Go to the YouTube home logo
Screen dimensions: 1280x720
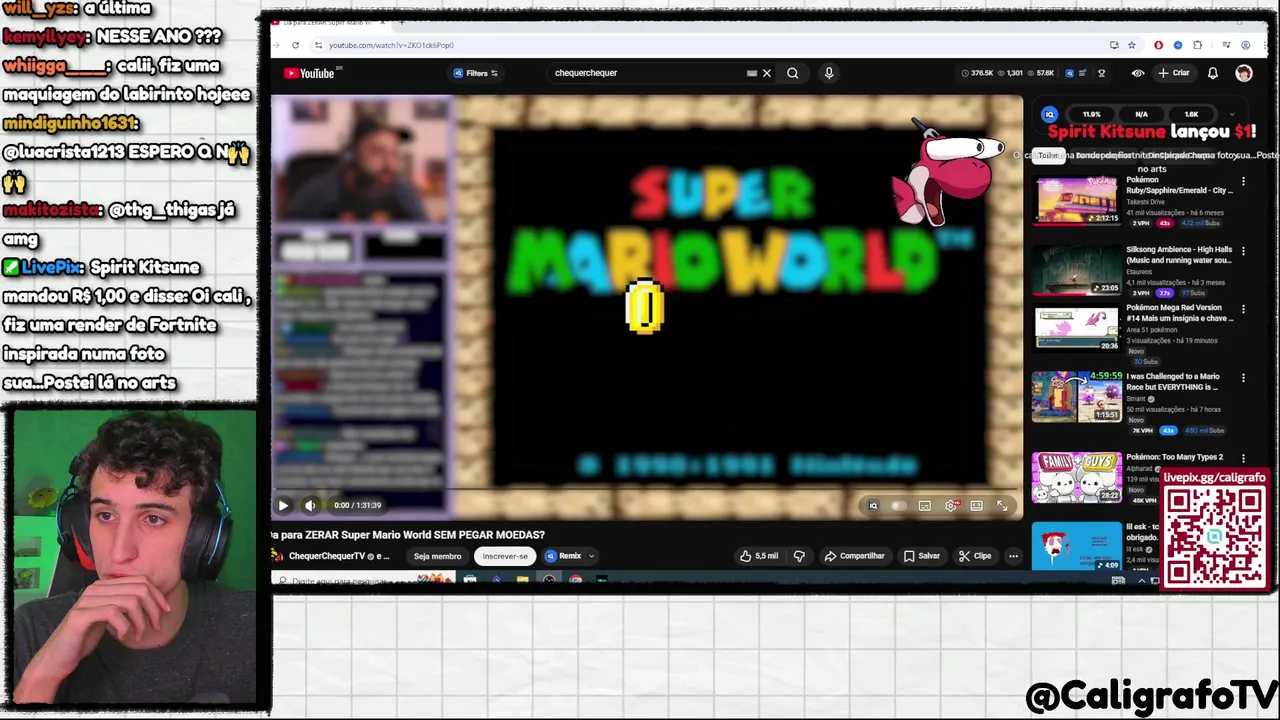309,73
